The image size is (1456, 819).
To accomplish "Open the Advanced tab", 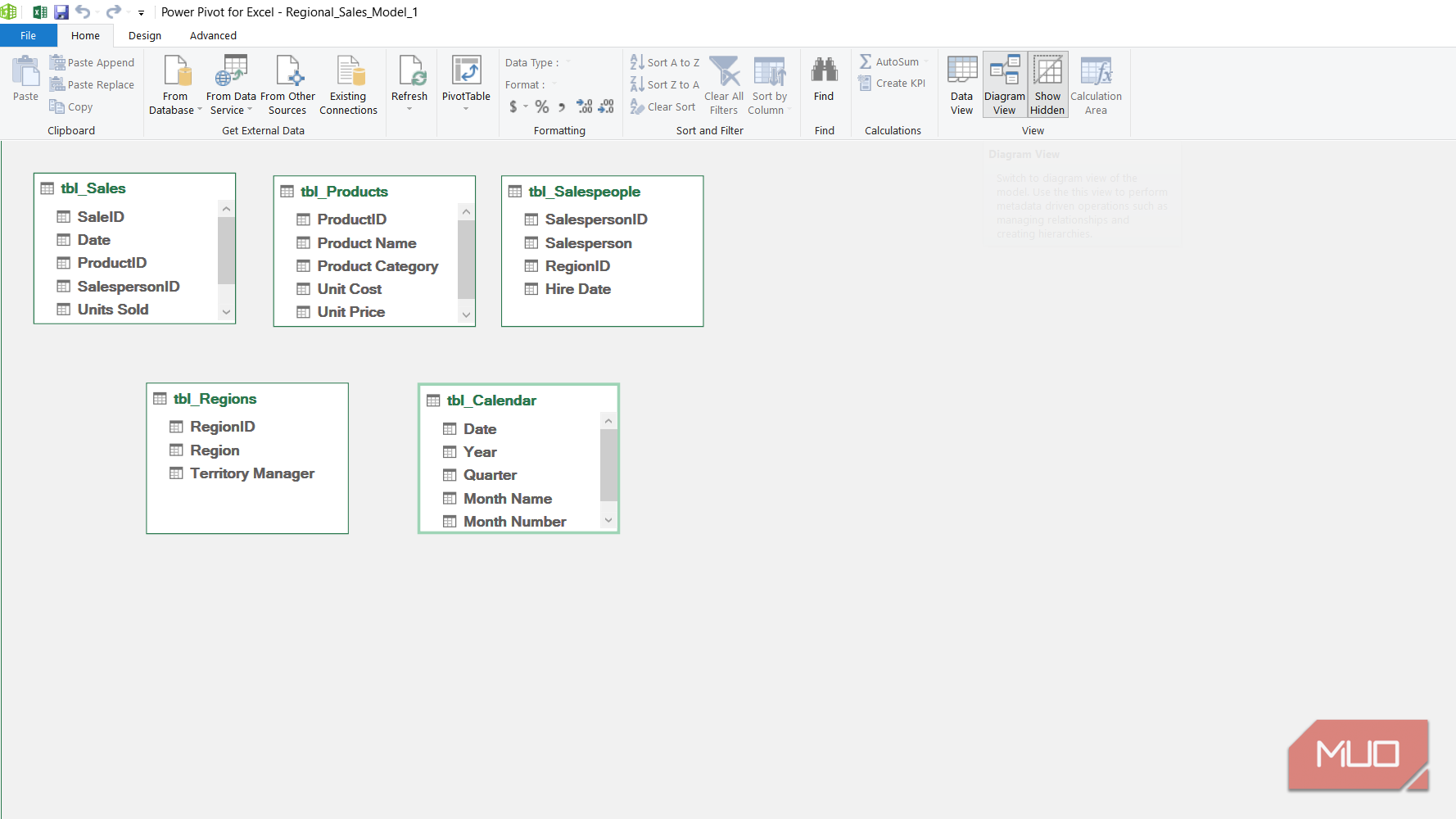I will 213,35.
